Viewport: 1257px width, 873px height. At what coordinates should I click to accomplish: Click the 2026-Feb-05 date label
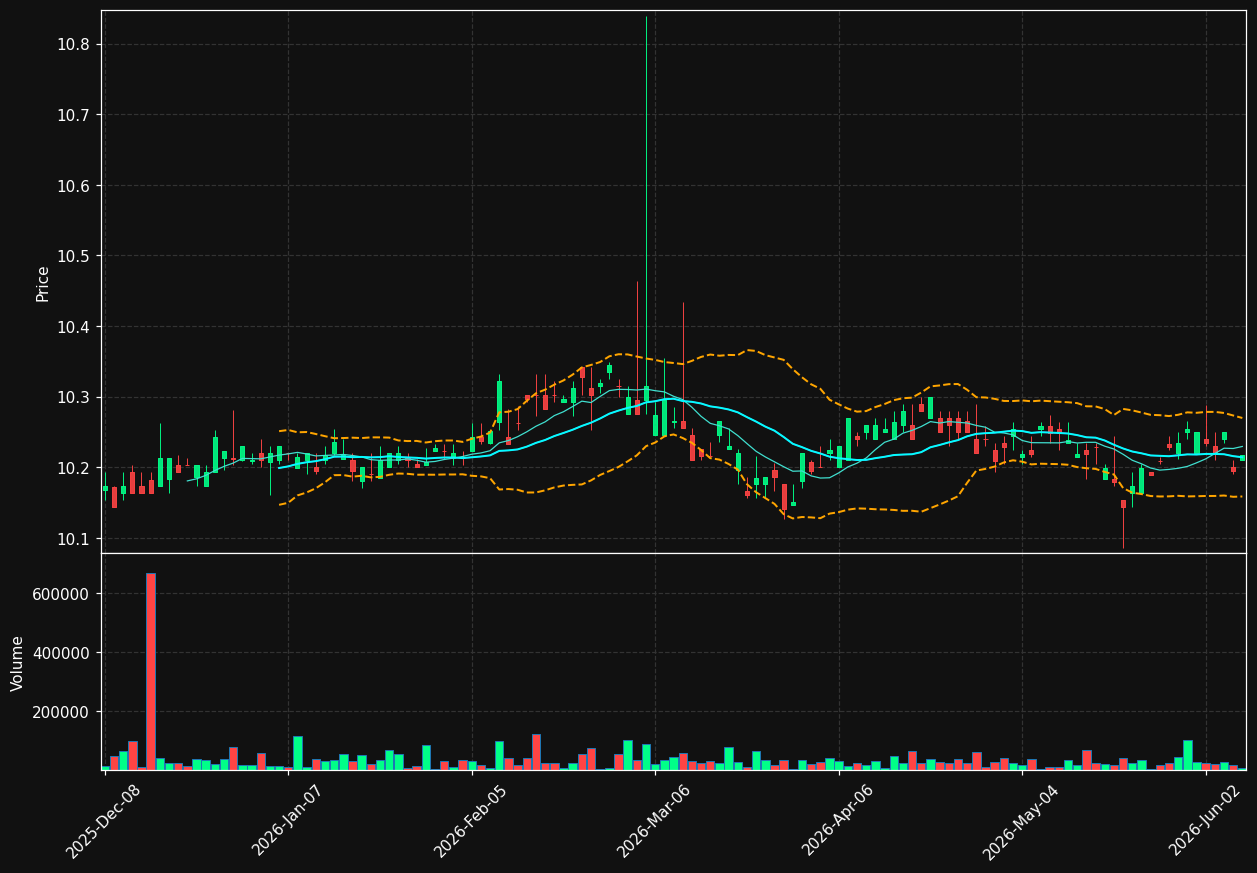coord(470,821)
